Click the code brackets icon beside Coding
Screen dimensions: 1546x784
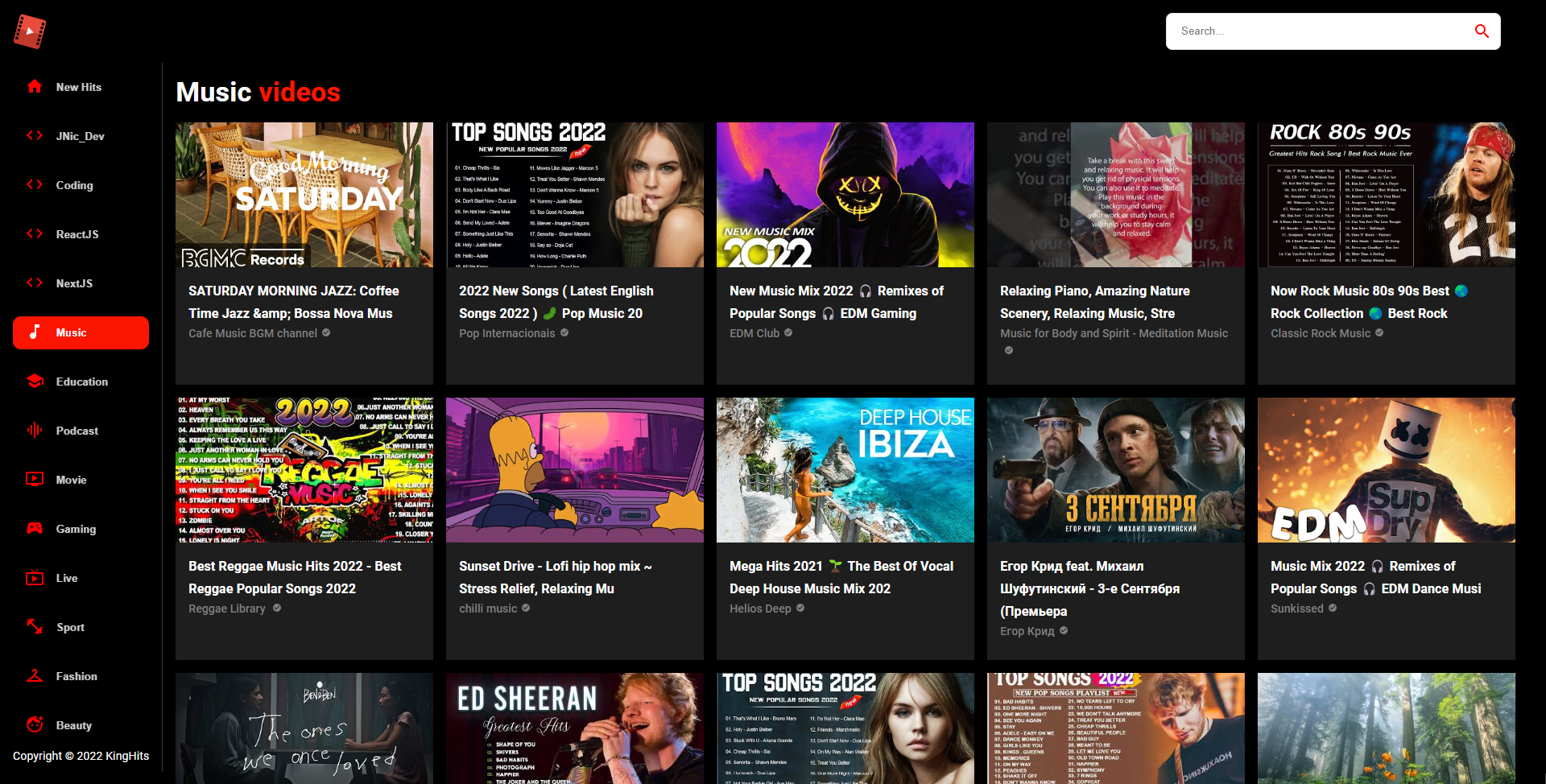(x=35, y=184)
